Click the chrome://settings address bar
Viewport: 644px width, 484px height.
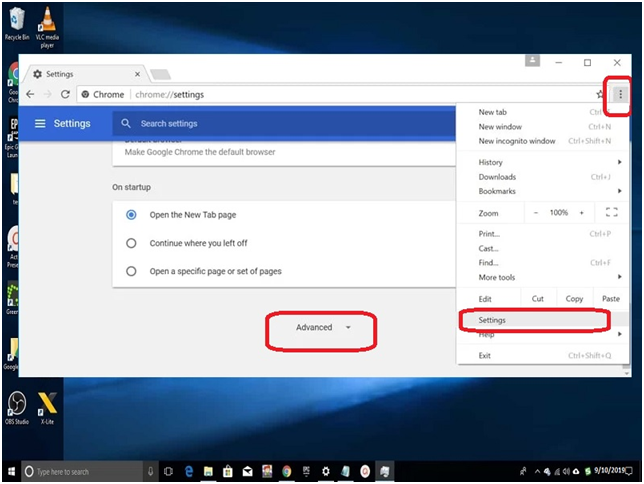click(337, 94)
